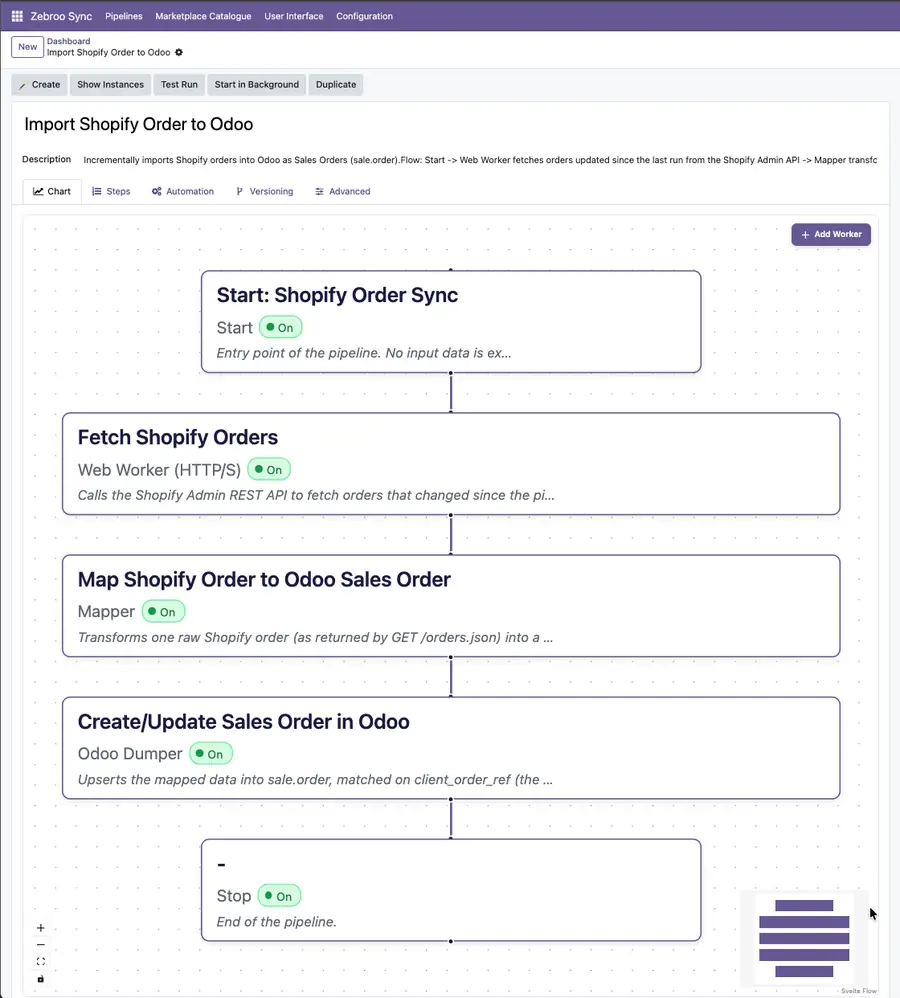The width and height of the screenshot is (900, 998).
Task: Click the flow minimap overview
Action: (804, 938)
